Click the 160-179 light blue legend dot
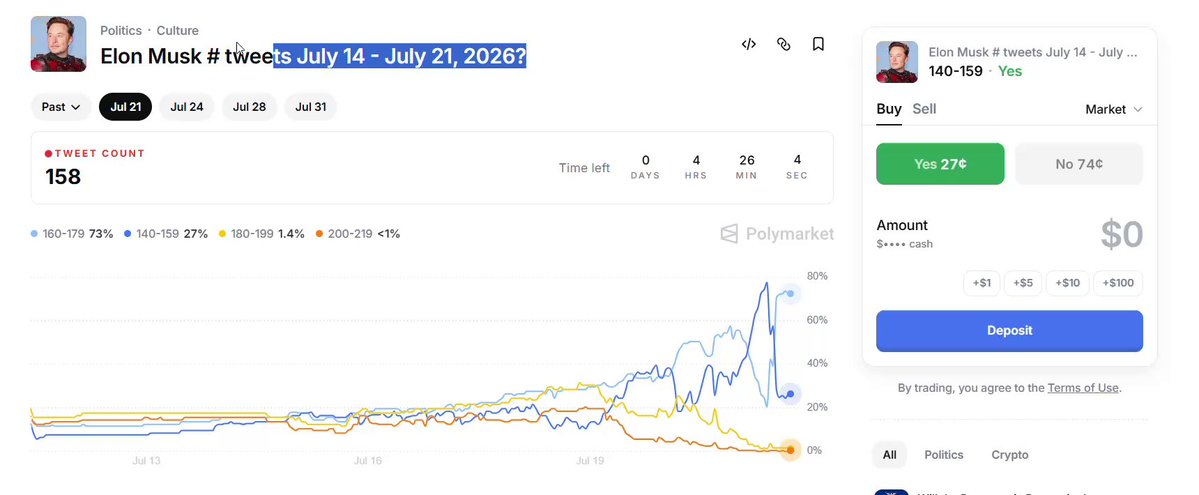The width and height of the screenshot is (1199, 495). point(34,233)
